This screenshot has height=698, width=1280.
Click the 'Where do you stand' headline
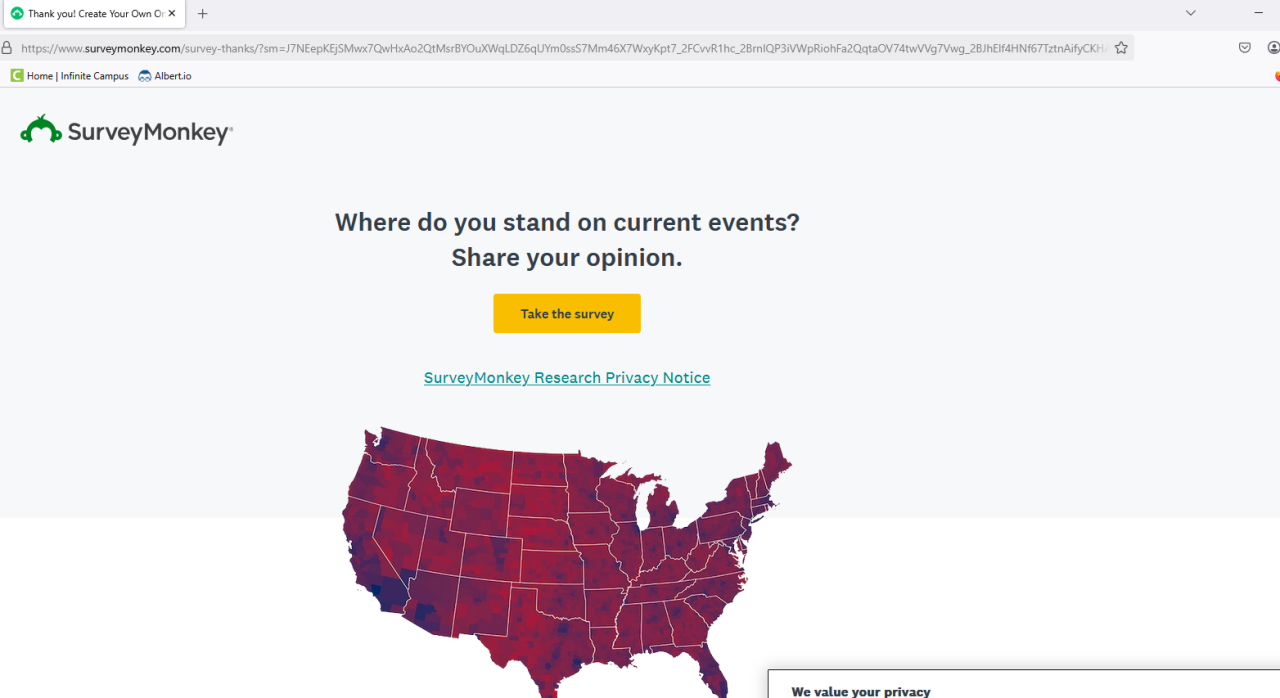[567, 222]
